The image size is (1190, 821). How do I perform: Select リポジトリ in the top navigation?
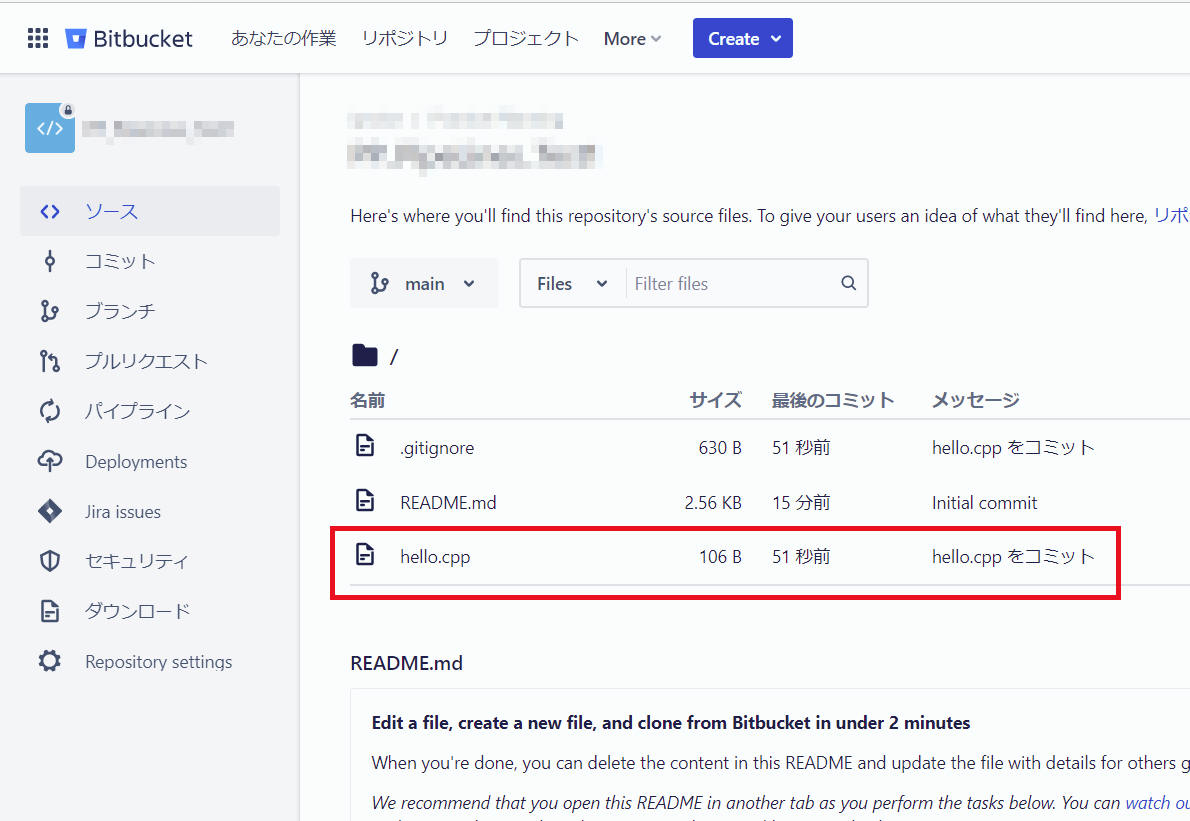(404, 39)
